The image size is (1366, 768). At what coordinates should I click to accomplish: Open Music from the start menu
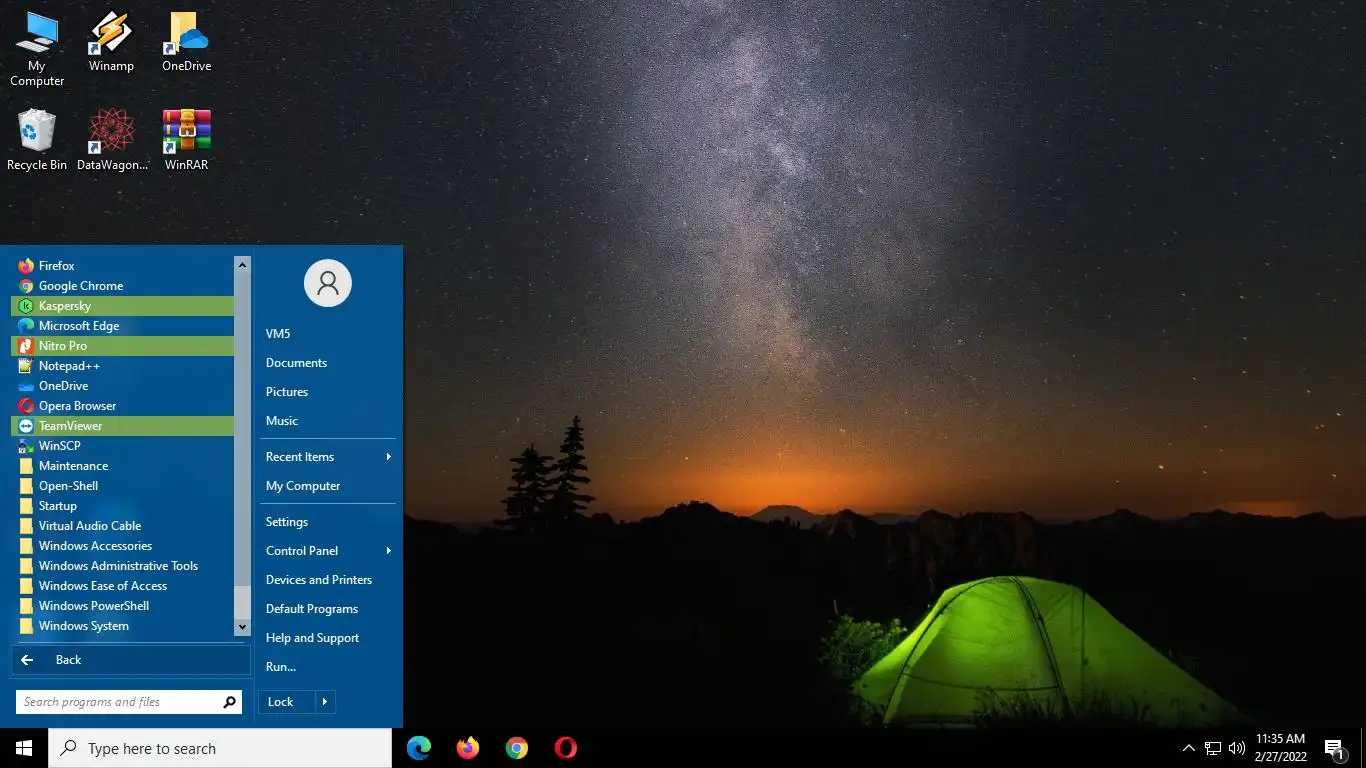[328, 421]
